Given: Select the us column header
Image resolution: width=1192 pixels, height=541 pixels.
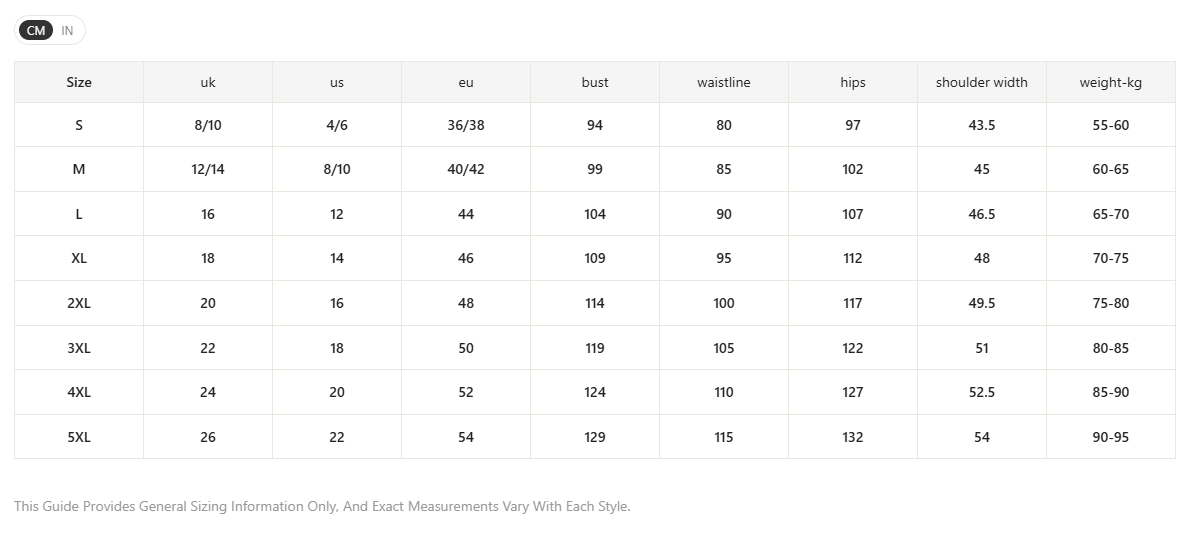Looking at the screenshot, I should point(337,82).
